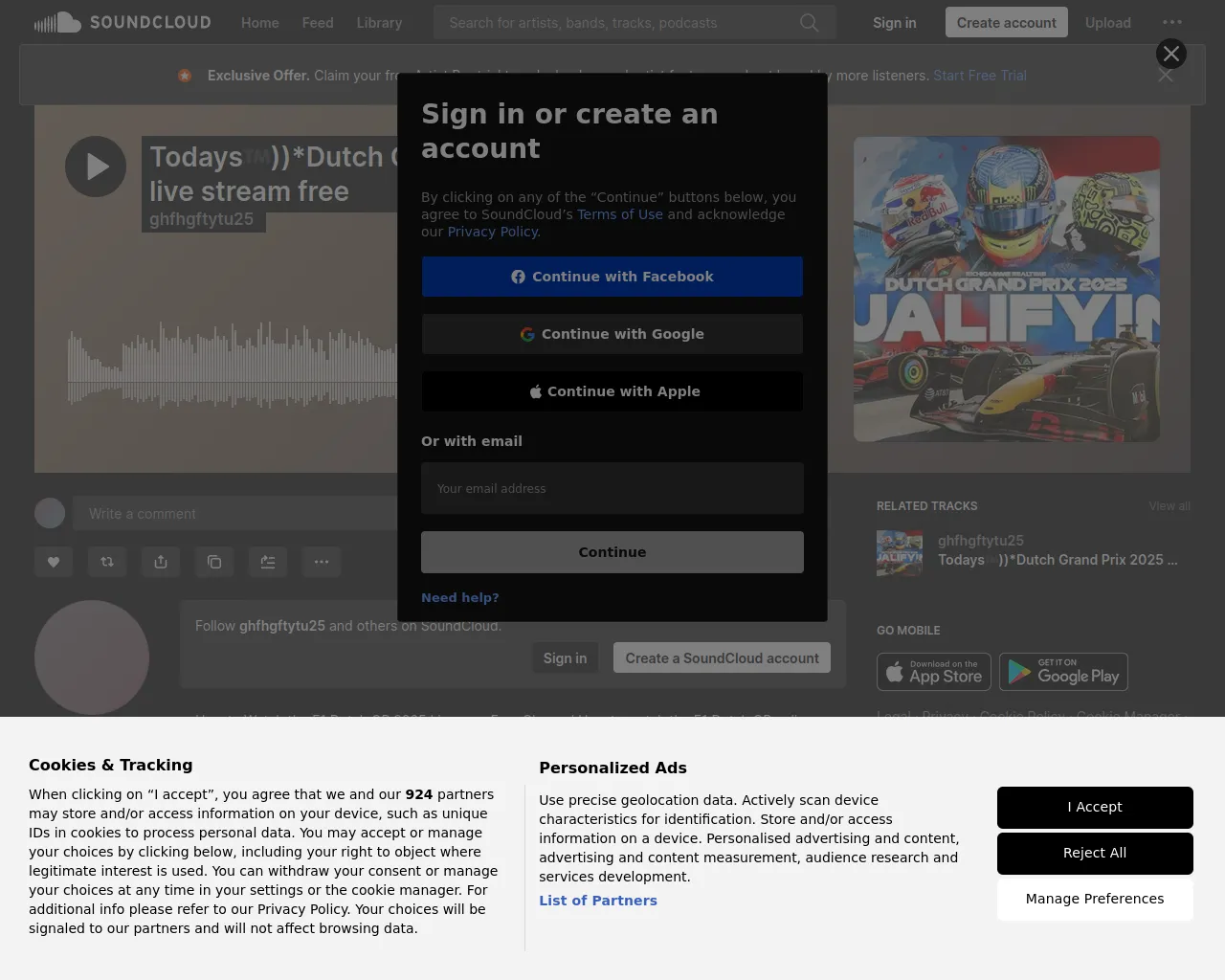Continue with Facebook
Image resolution: width=1225 pixels, height=980 pixels.
click(612, 277)
